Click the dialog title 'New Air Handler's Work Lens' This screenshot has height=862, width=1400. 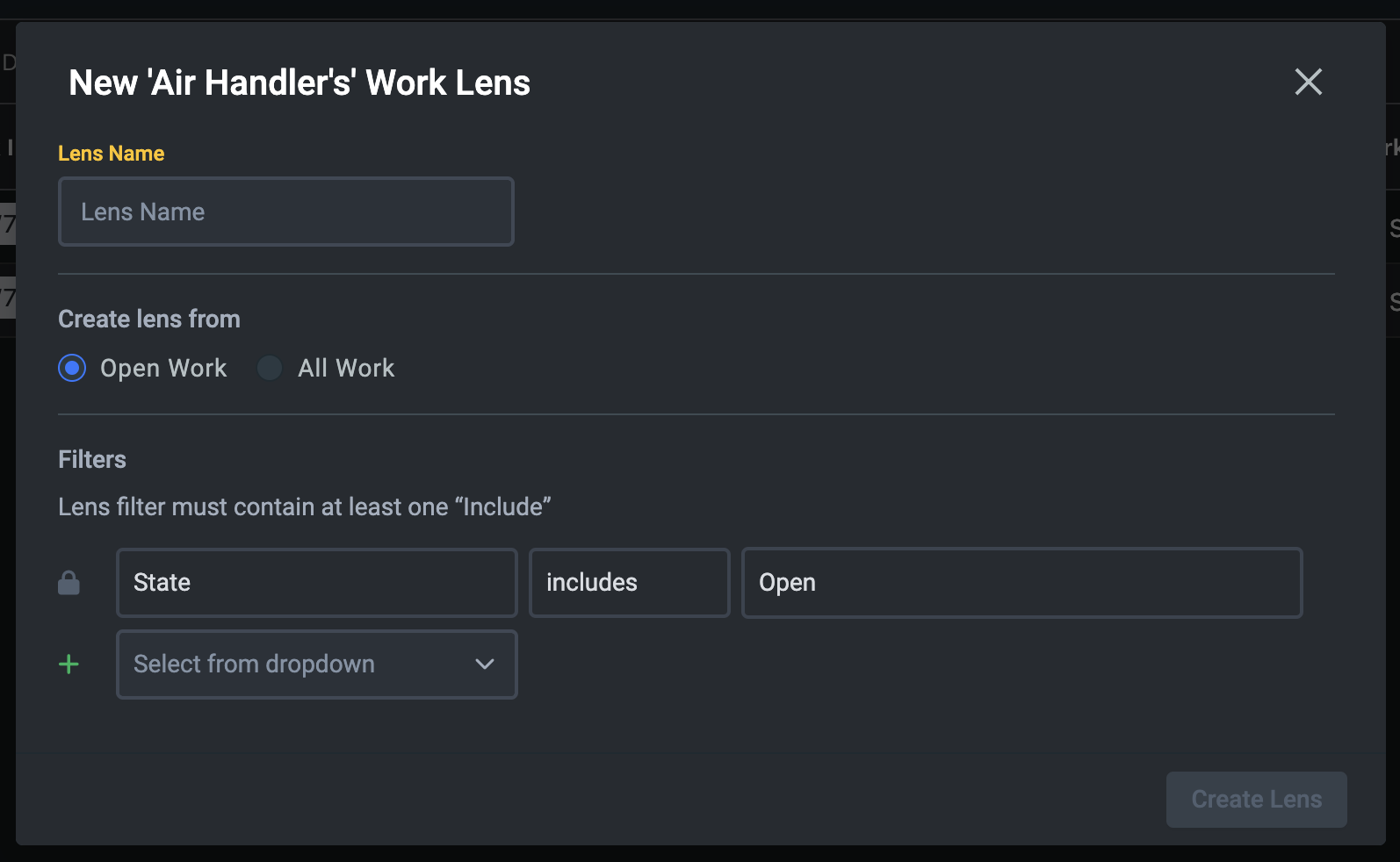pyautogui.click(x=299, y=83)
